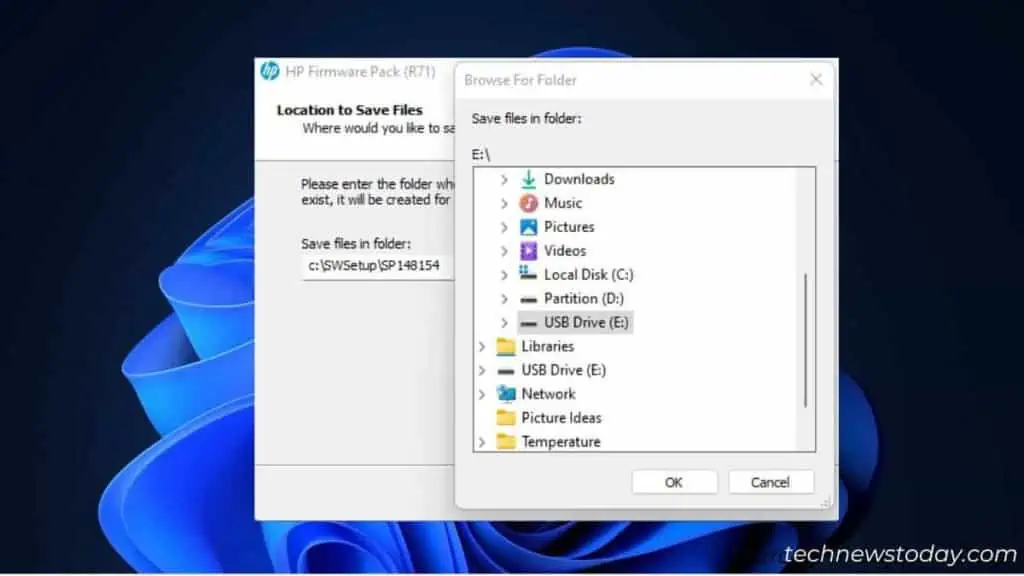This screenshot has width=1024, height=576.
Task: Expand the Local Disk (C:) node
Action: tap(505, 275)
